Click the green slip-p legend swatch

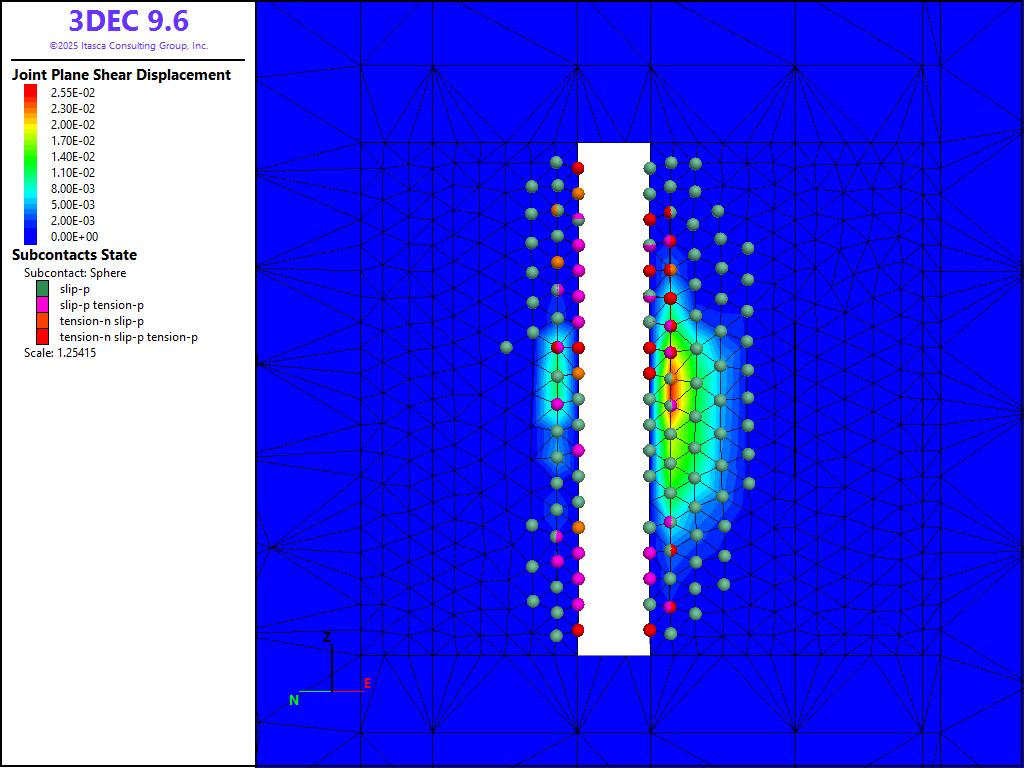pyautogui.click(x=42, y=289)
